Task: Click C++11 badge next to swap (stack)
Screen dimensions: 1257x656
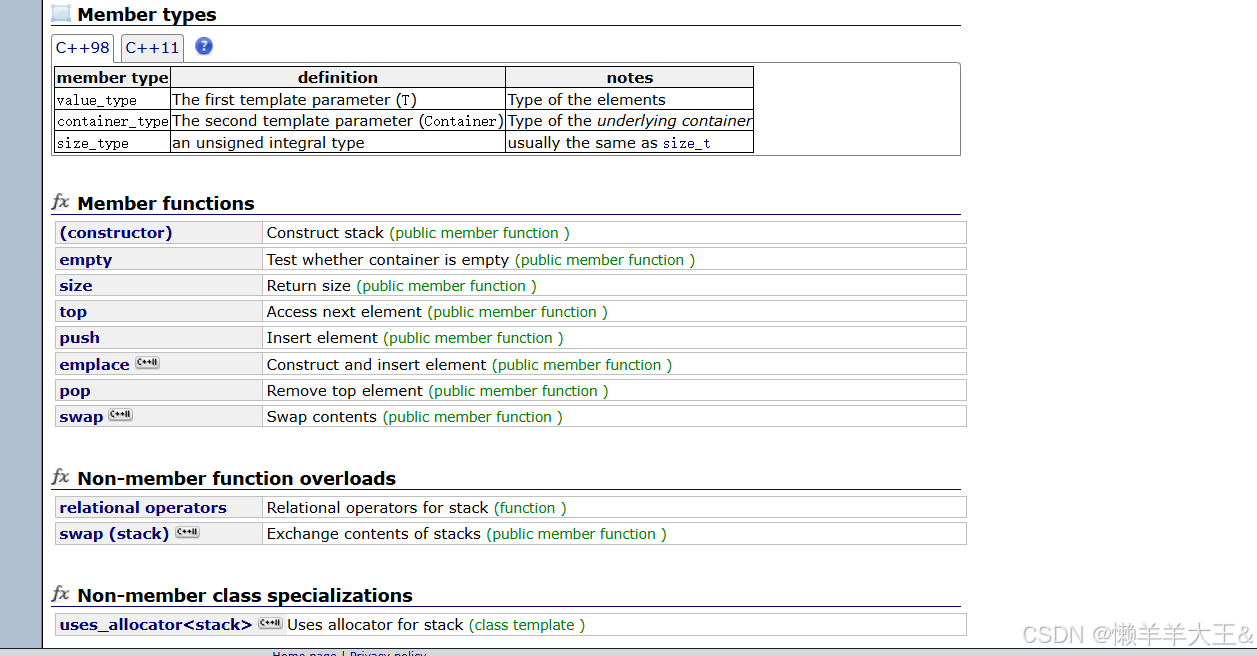Action: click(187, 532)
